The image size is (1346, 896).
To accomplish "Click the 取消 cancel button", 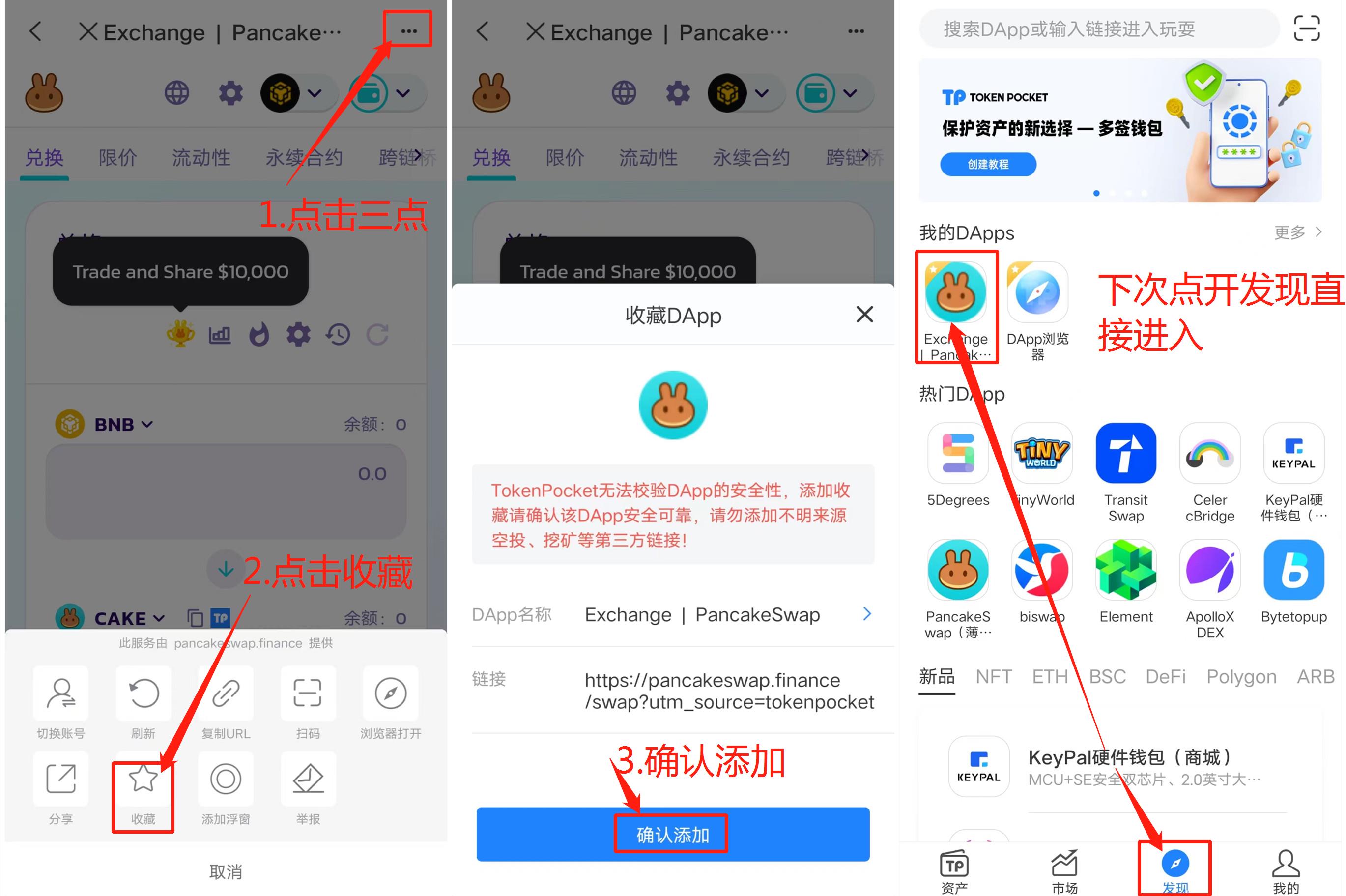I will pos(224,868).
